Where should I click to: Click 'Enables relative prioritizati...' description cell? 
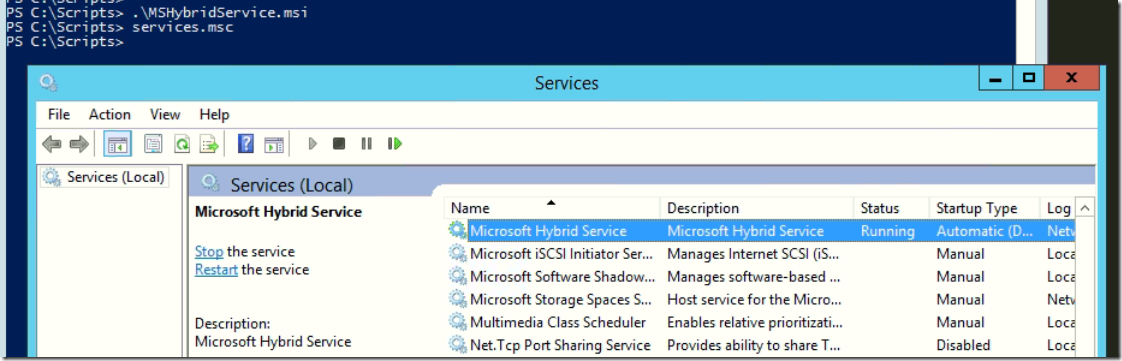755,322
